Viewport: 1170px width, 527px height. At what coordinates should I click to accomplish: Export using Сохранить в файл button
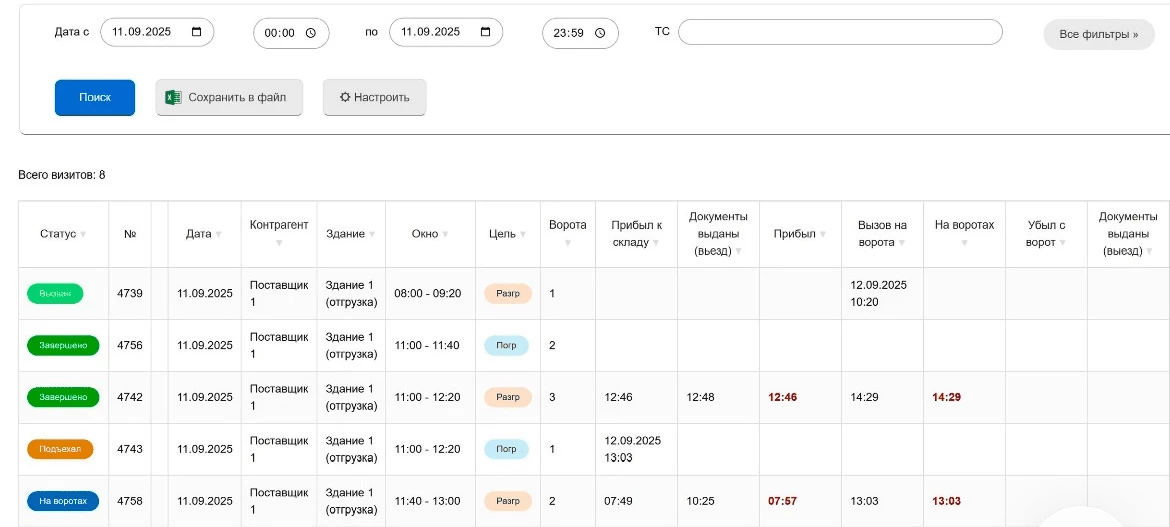click(x=229, y=98)
